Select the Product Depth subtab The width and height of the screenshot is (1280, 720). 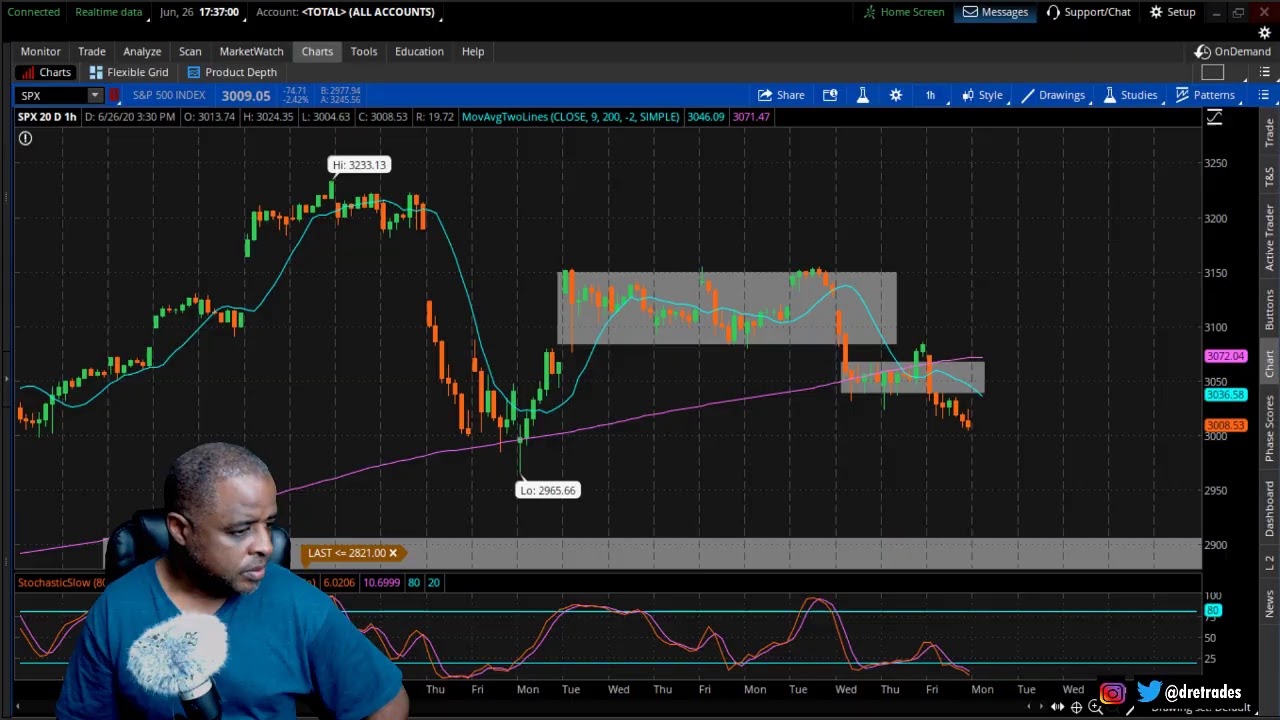[x=231, y=72]
